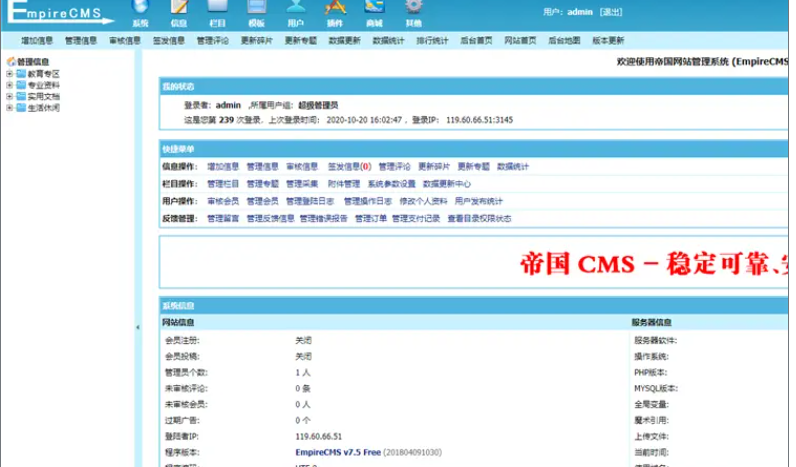Open the 用户 (User) top icon menu
This screenshot has height=467, width=796.
click(295, 13)
